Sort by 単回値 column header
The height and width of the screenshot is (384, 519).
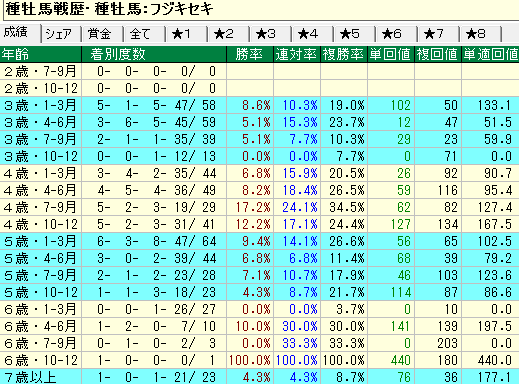(391, 54)
